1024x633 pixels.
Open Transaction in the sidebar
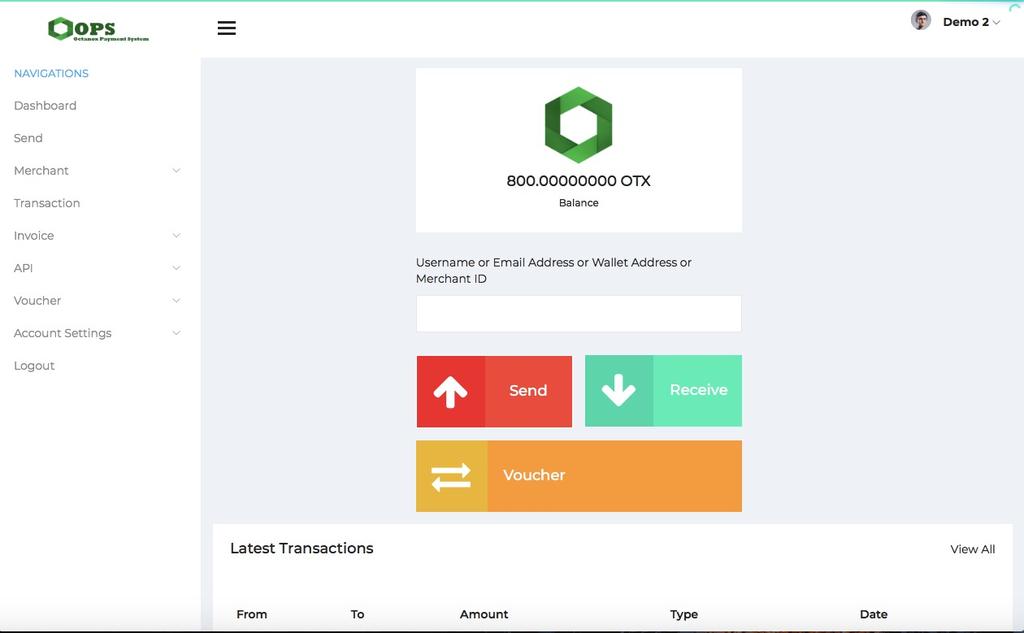(47, 203)
